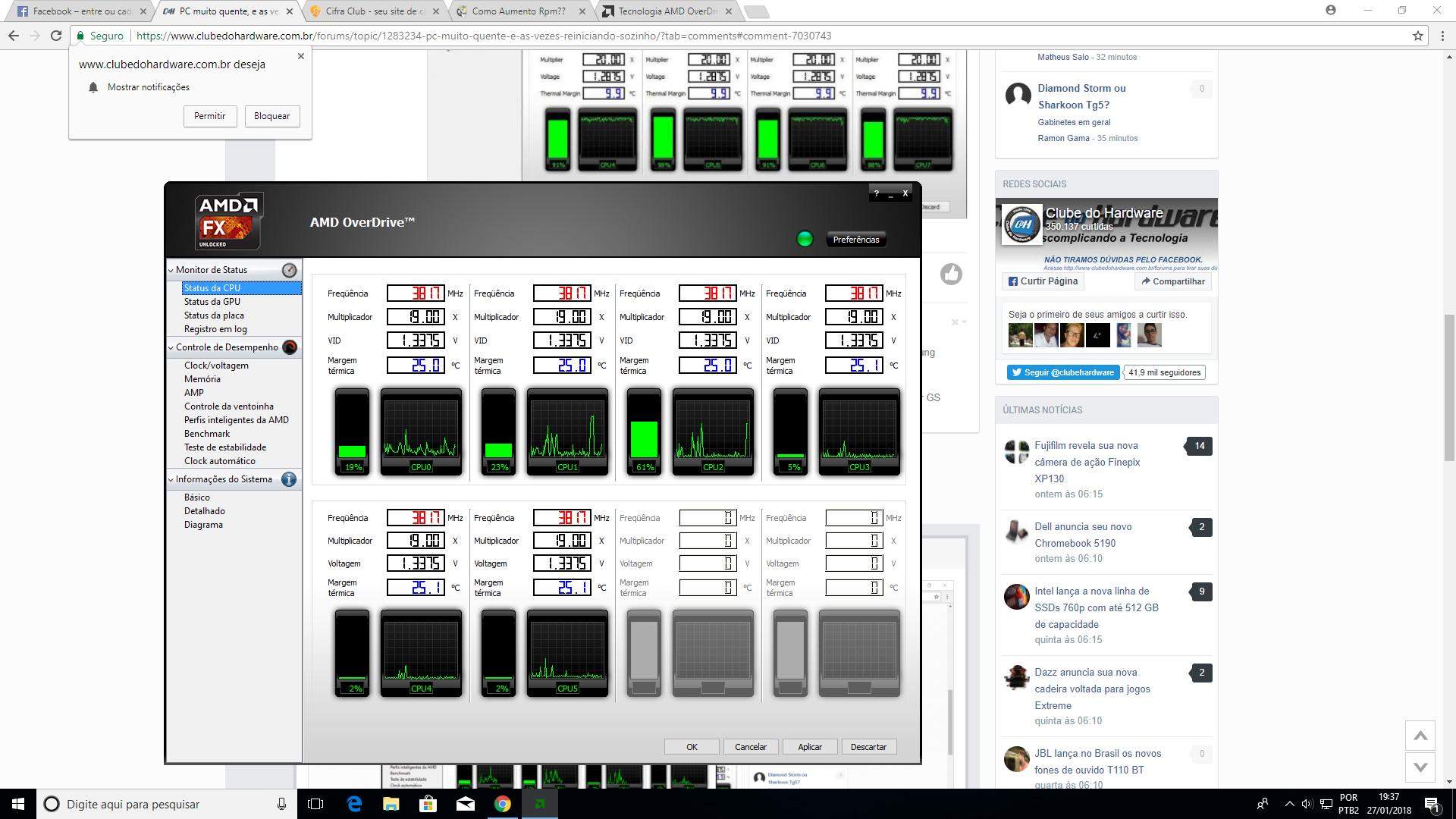Click the Aplicar button
The image size is (1456, 819).
coord(810,747)
